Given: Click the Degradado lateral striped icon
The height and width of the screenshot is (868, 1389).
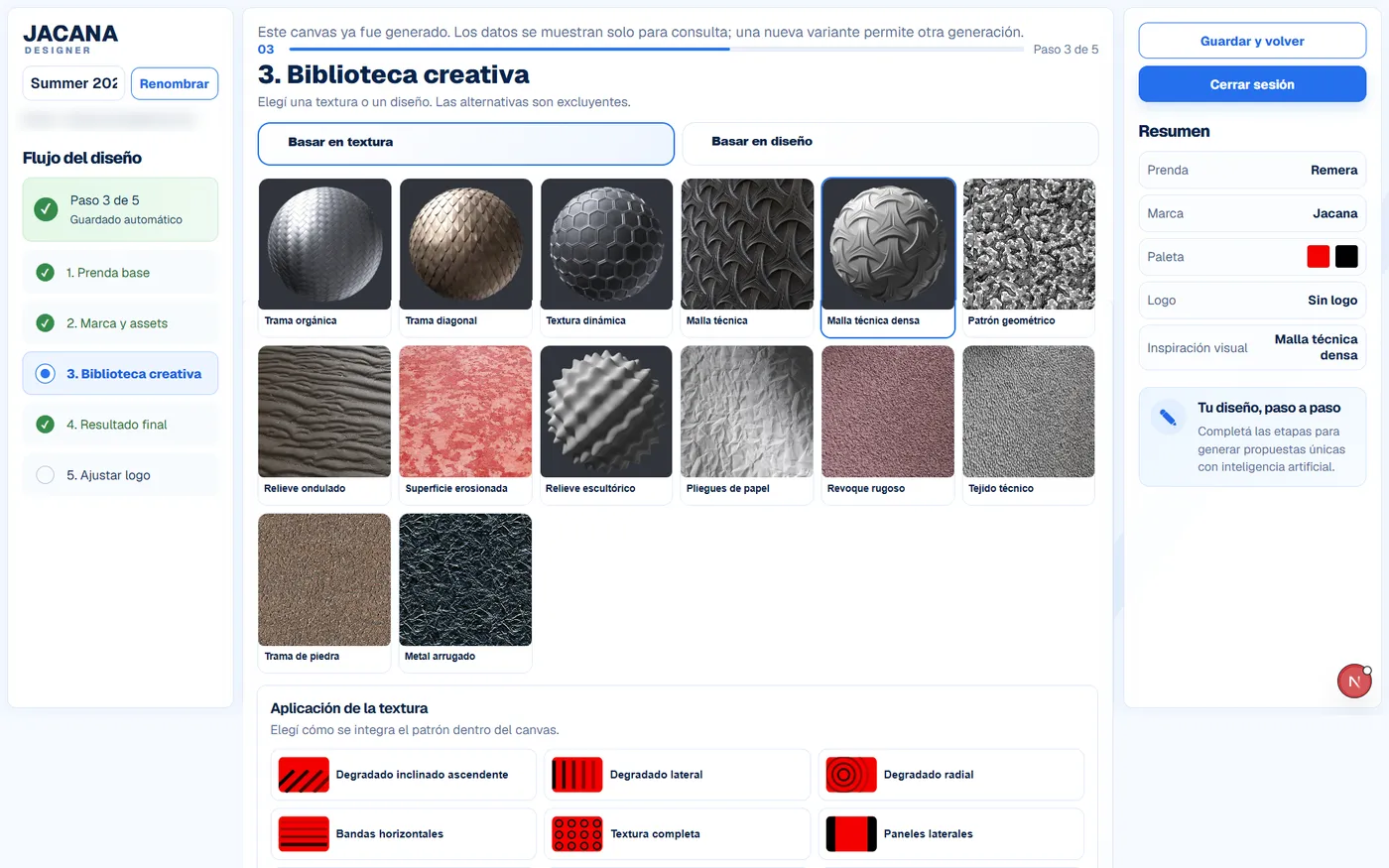Looking at the screenshot, I should click(x=577, y=775).
